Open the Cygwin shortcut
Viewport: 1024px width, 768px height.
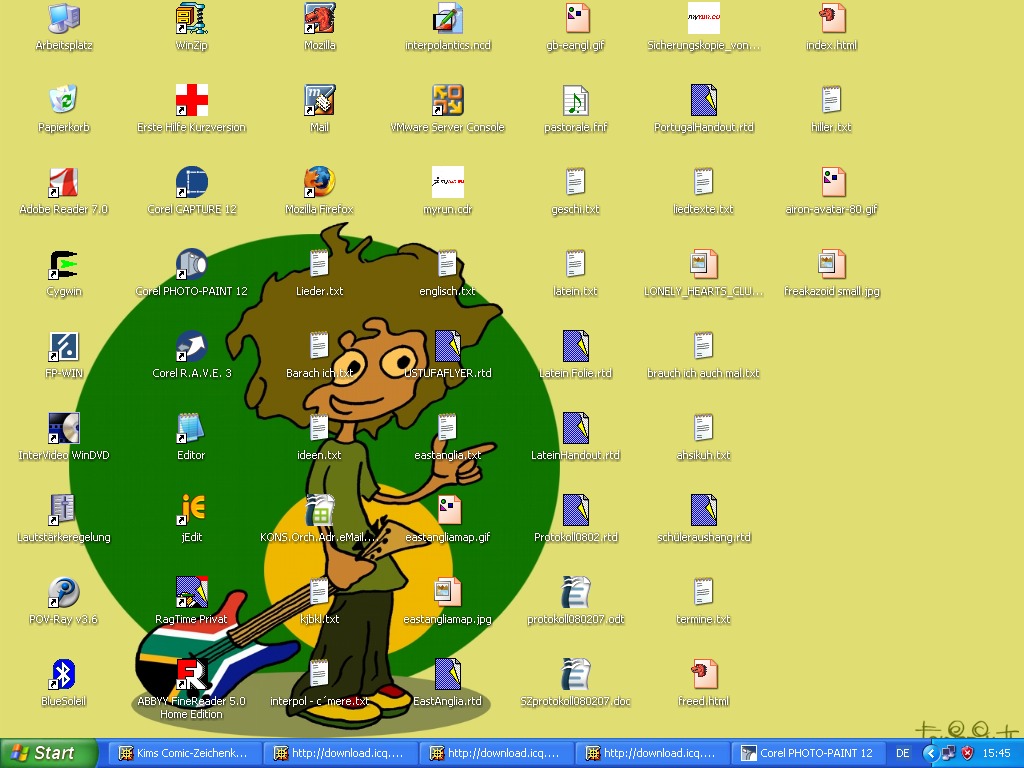click(x=63, y=265)
